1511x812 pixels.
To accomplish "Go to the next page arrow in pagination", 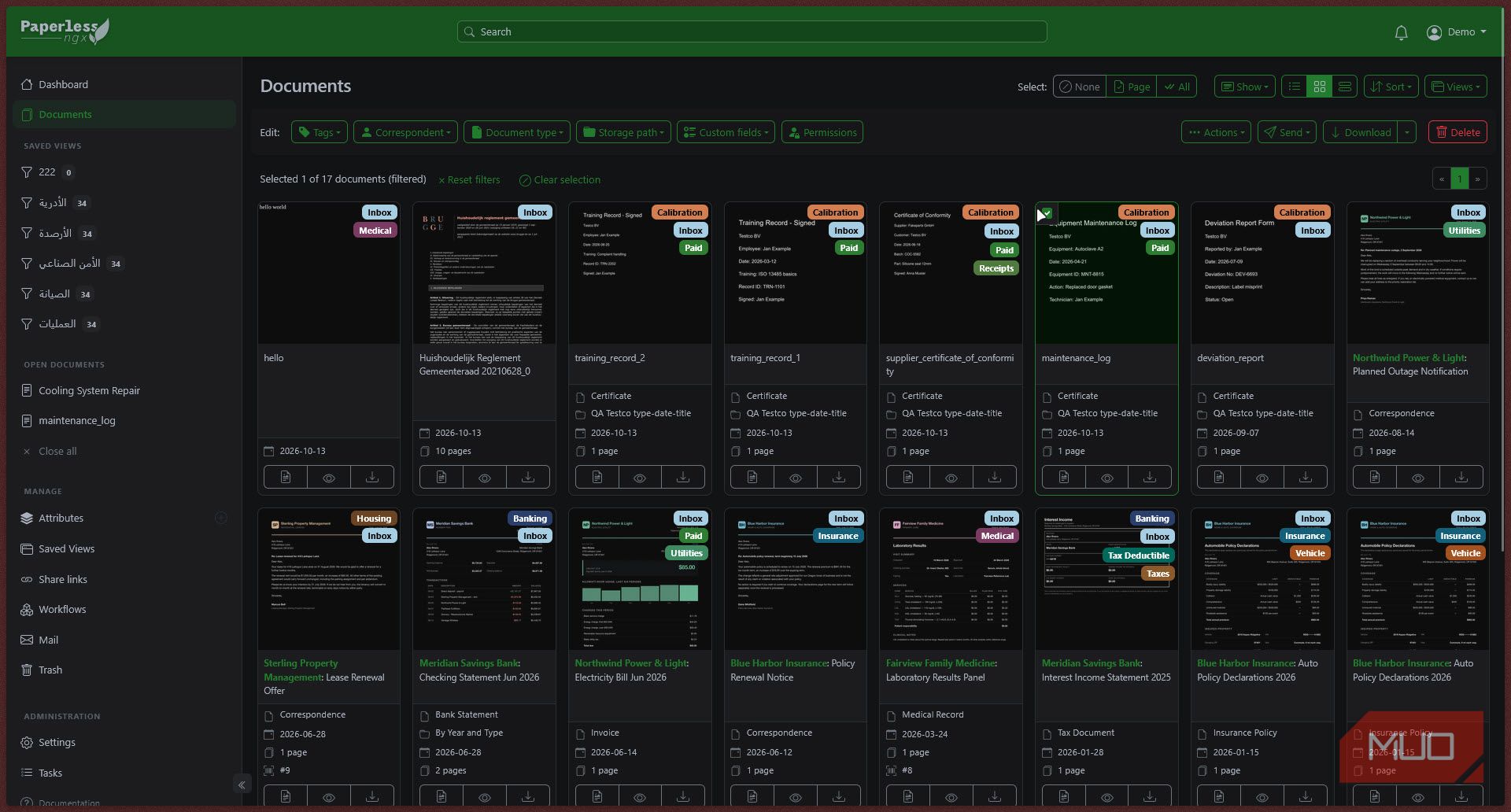I will click(1477, 179).
